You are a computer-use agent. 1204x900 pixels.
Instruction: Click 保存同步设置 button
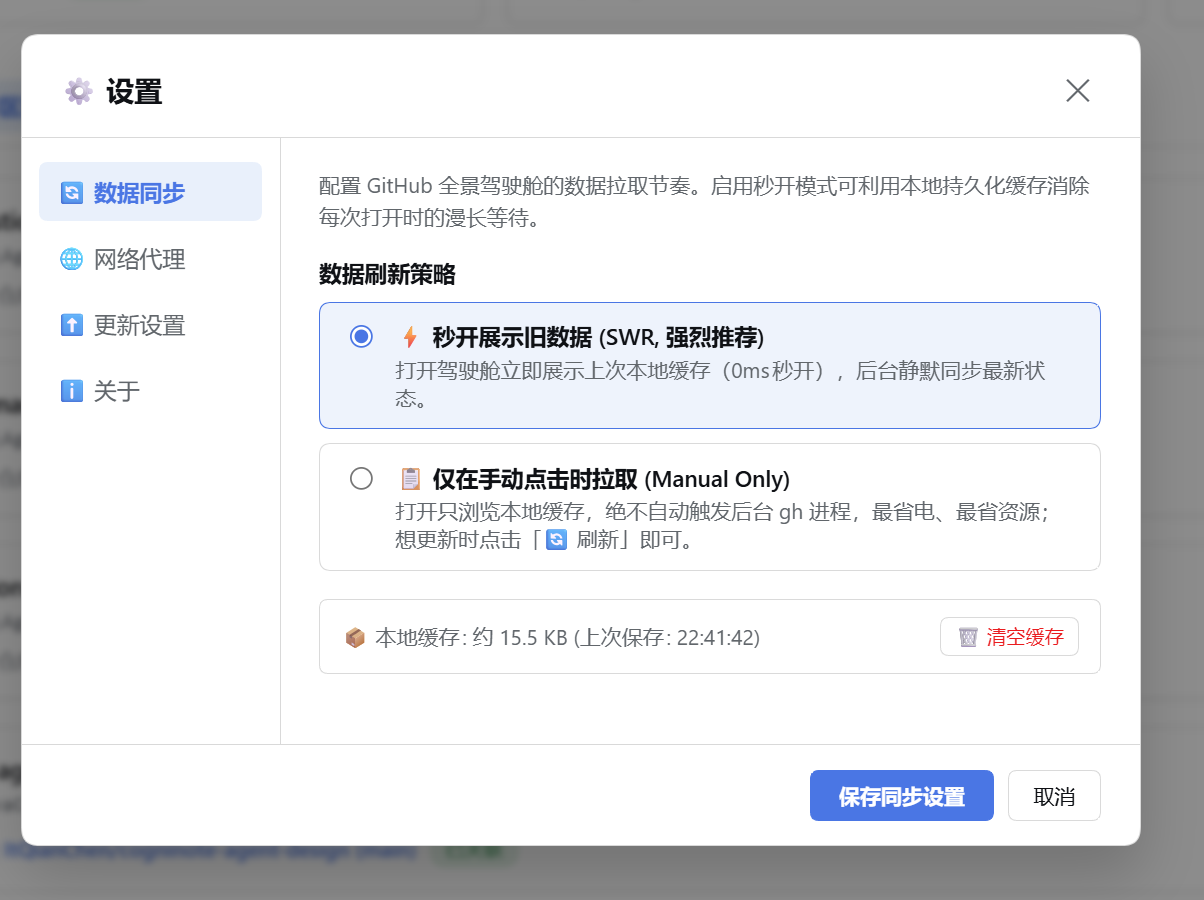click(x=902, y=796)
